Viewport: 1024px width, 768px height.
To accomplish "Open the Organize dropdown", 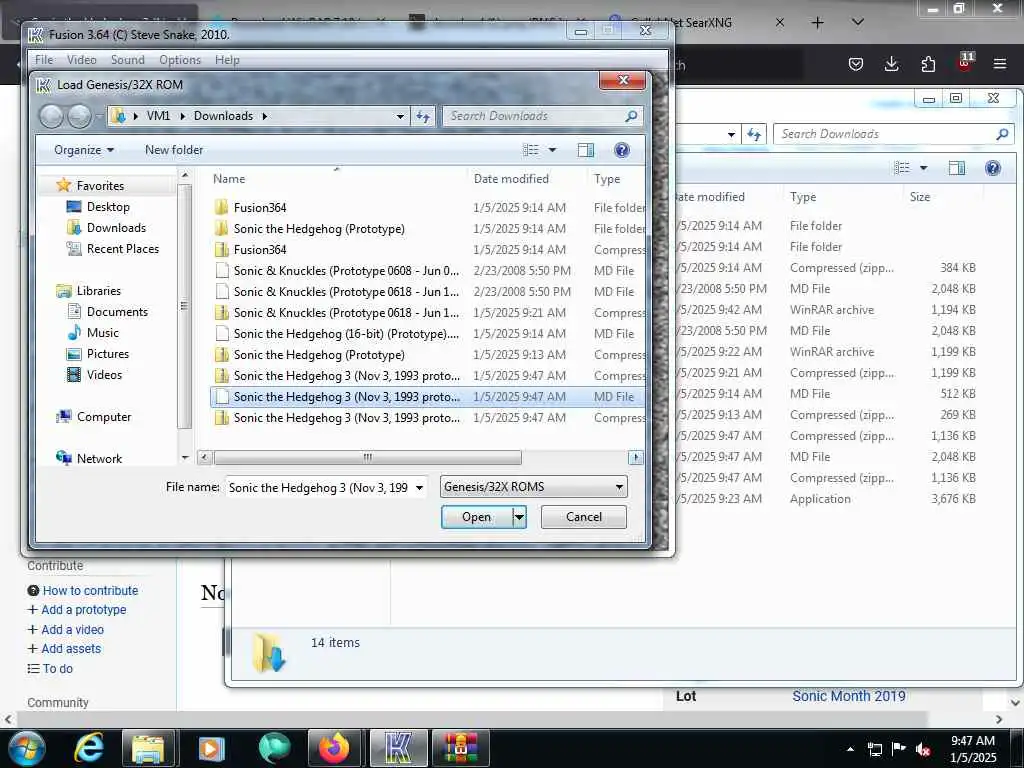I will [x=84, y=150].
